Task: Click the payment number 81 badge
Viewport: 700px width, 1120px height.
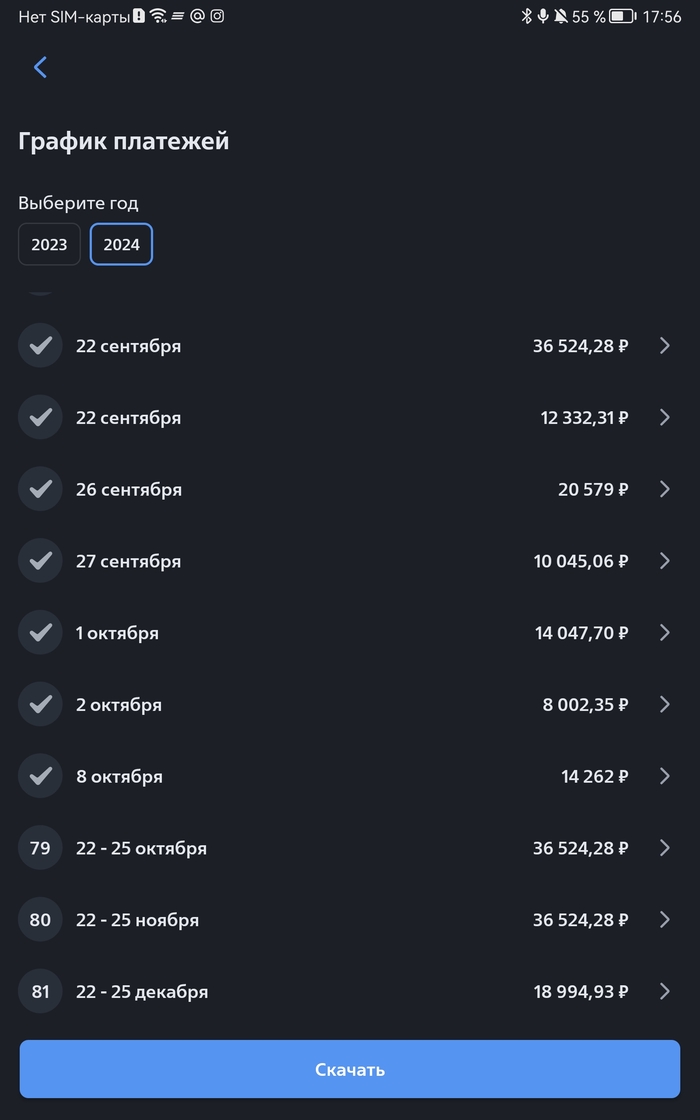Action: tap(40, 992)
